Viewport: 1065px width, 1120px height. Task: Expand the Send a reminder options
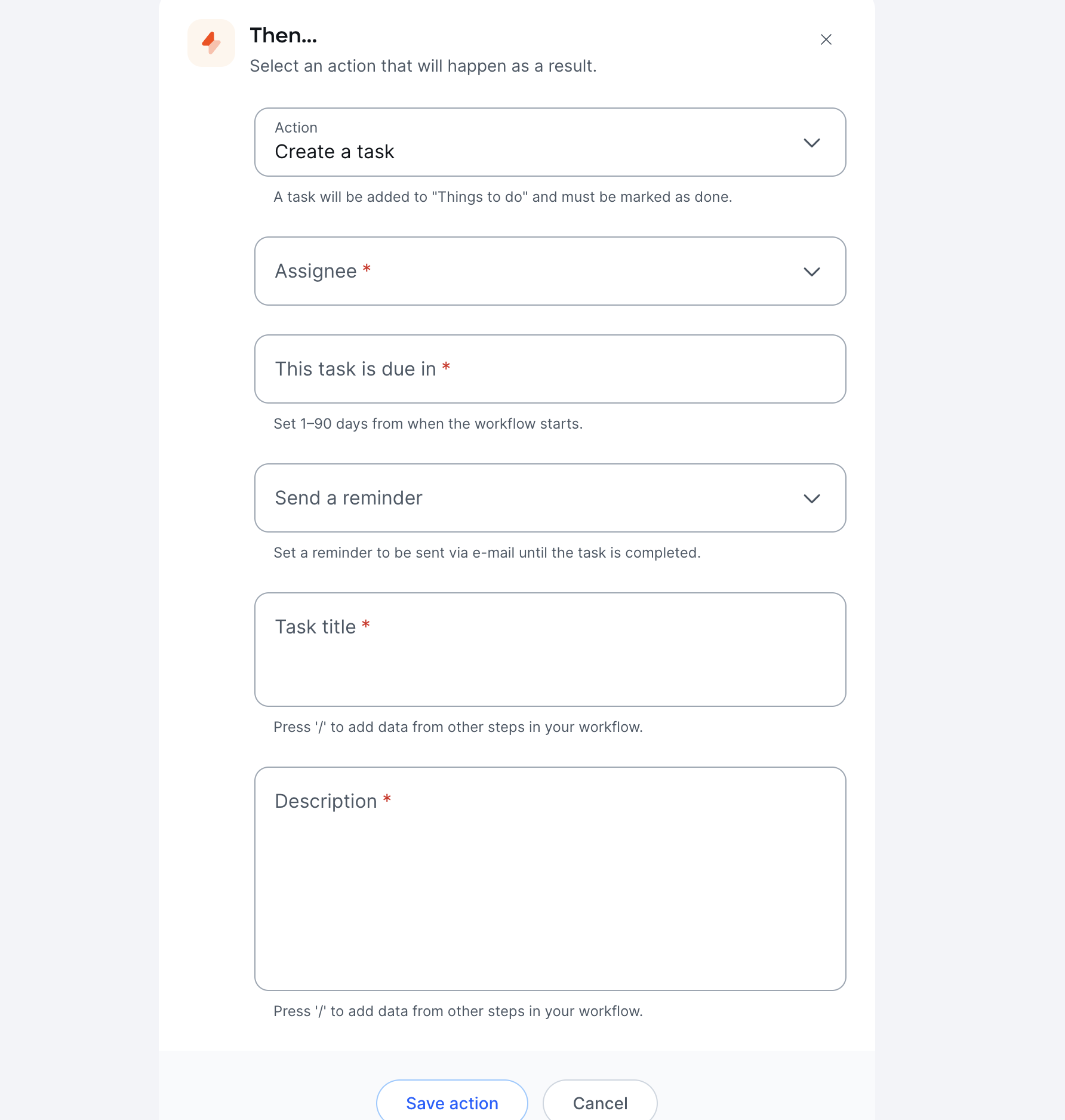point(550,498)
